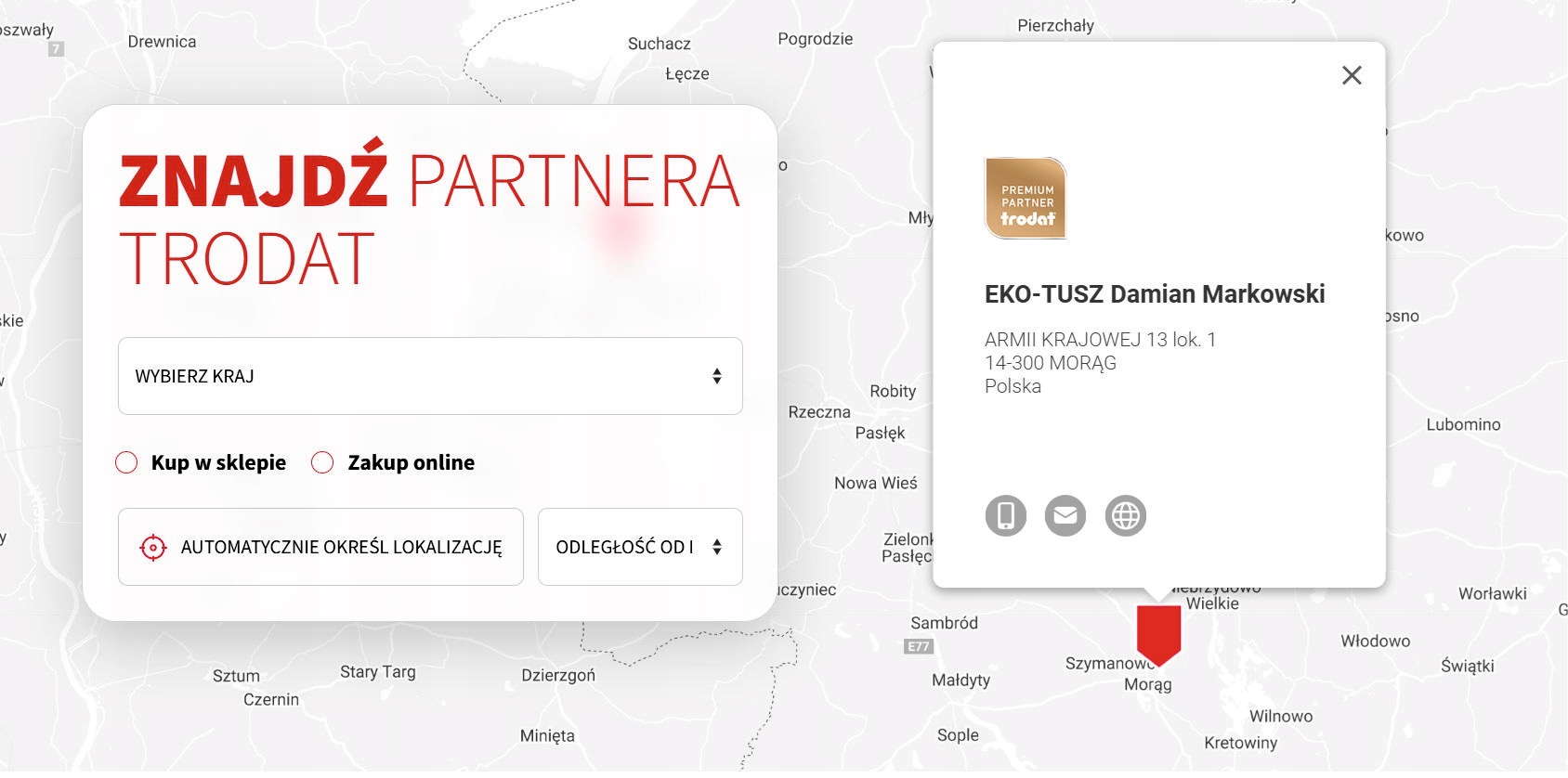Open the 'WYBIERZ KRAJ' country dropdown
1568x778 pixels.
click(x=430, y=376)
